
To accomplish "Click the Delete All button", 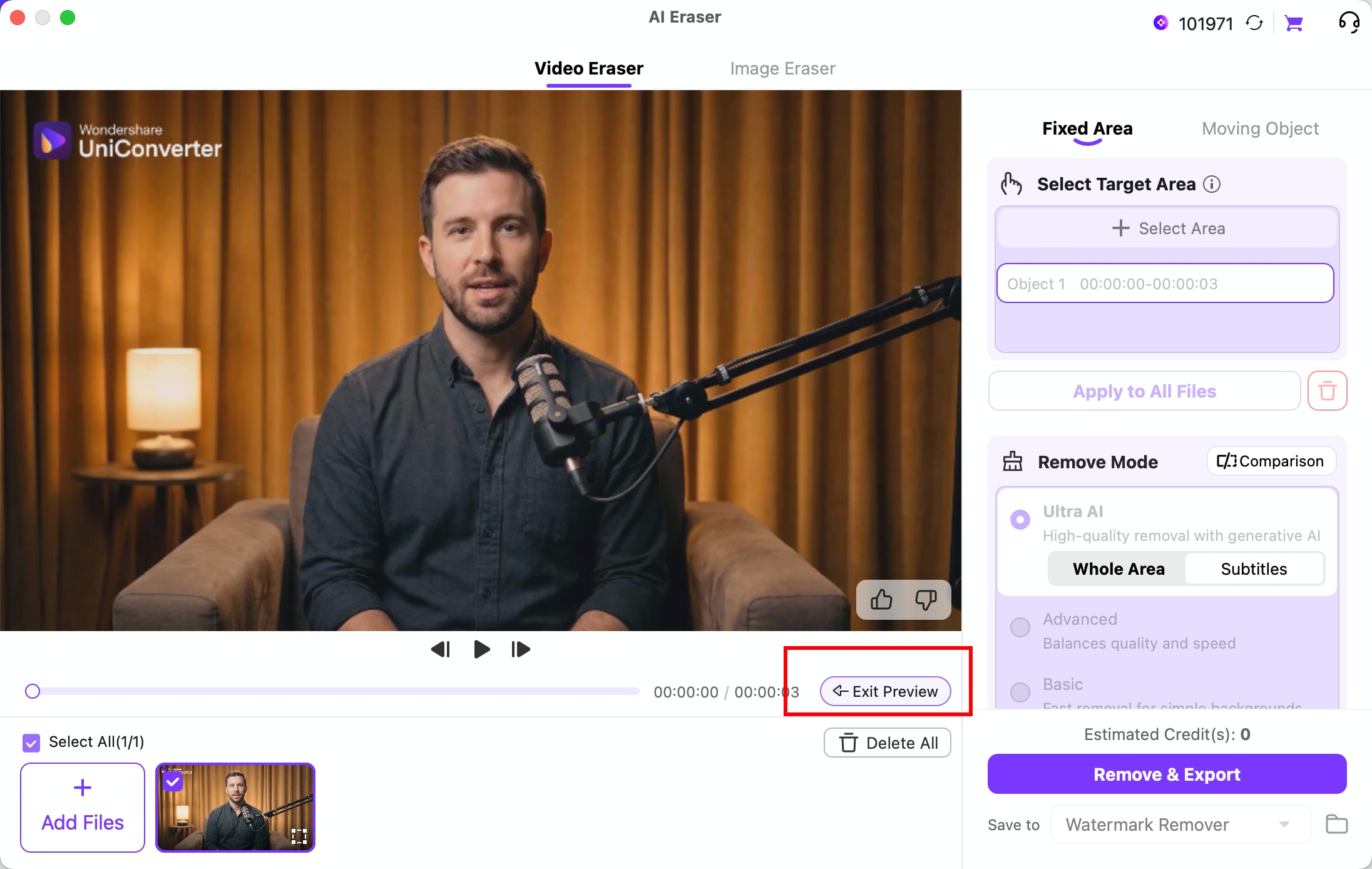I will (x=887, y=743).
